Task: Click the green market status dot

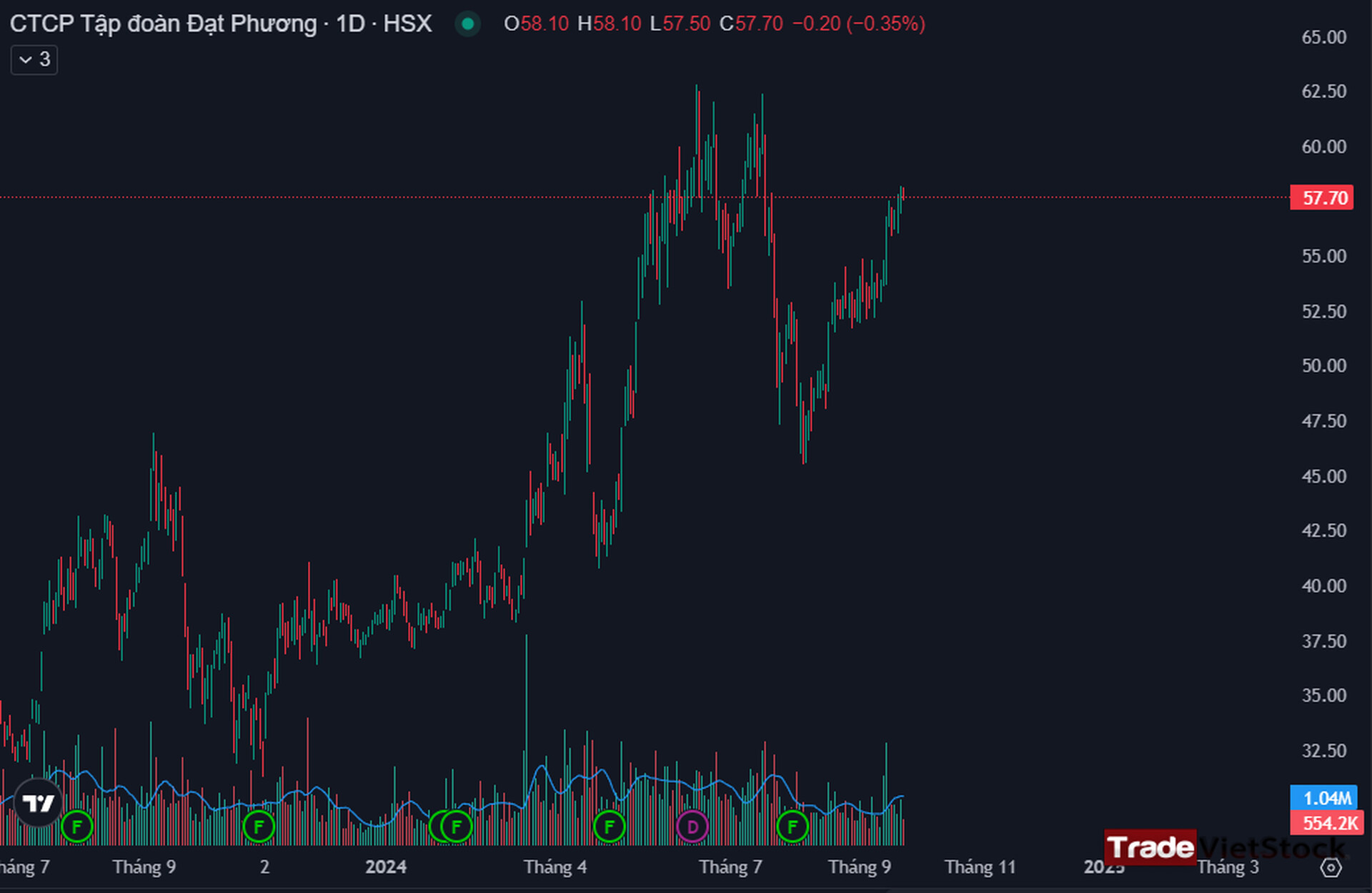Action: pos(468,24)
